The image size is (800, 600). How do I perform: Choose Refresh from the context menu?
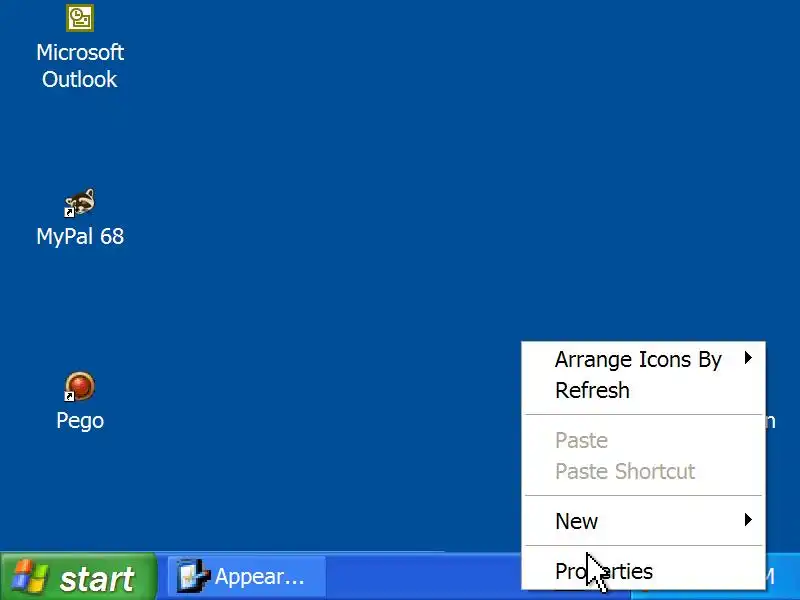643,390
